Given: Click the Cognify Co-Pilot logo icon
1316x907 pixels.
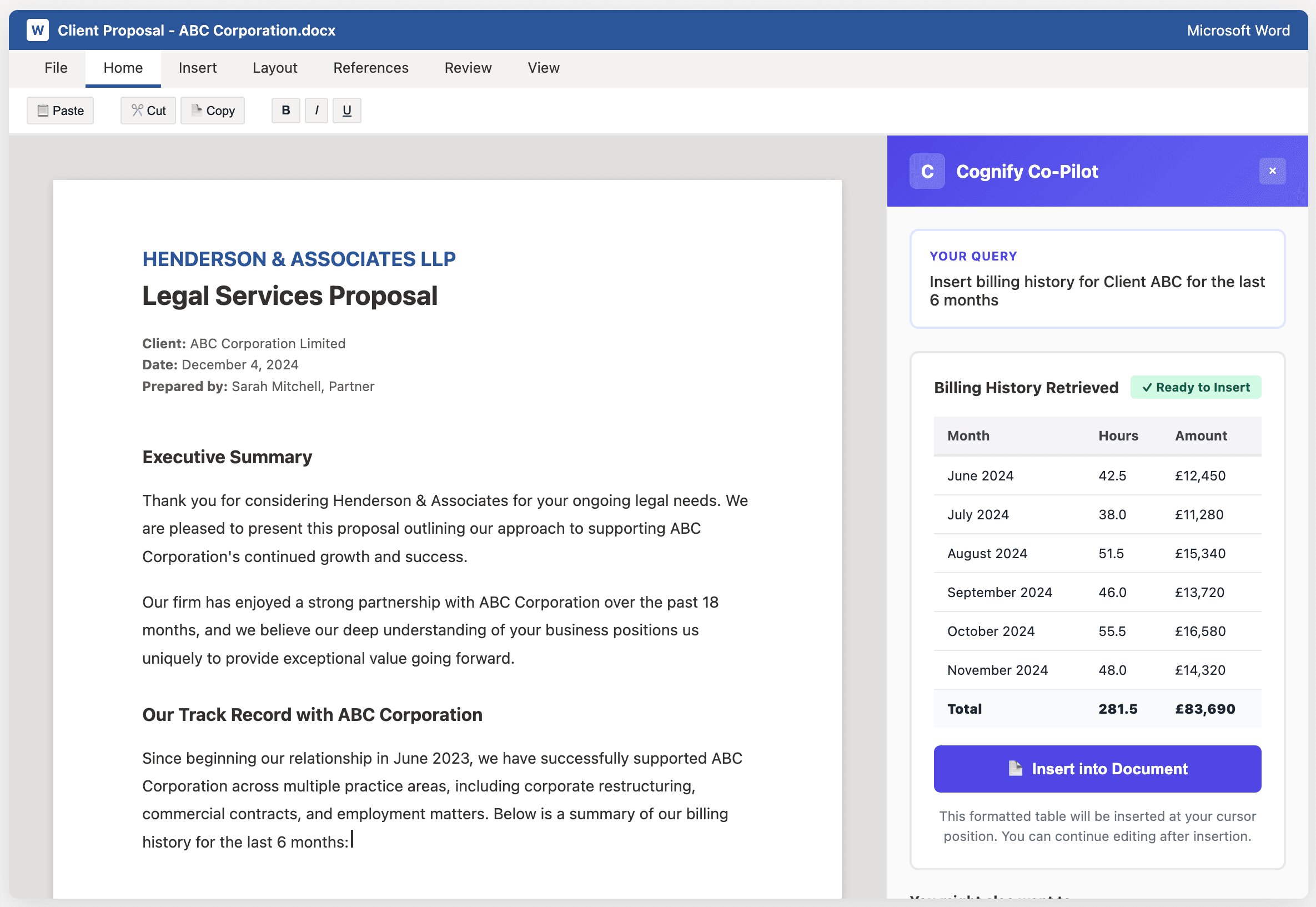Looking at the screenshot, I should [927, 171].
